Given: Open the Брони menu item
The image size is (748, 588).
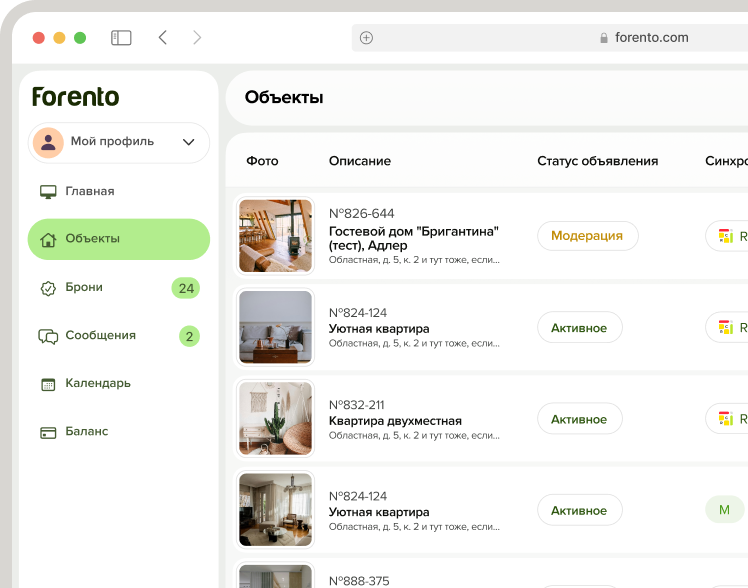Looking at the screenshot, I should click(119, 288).
